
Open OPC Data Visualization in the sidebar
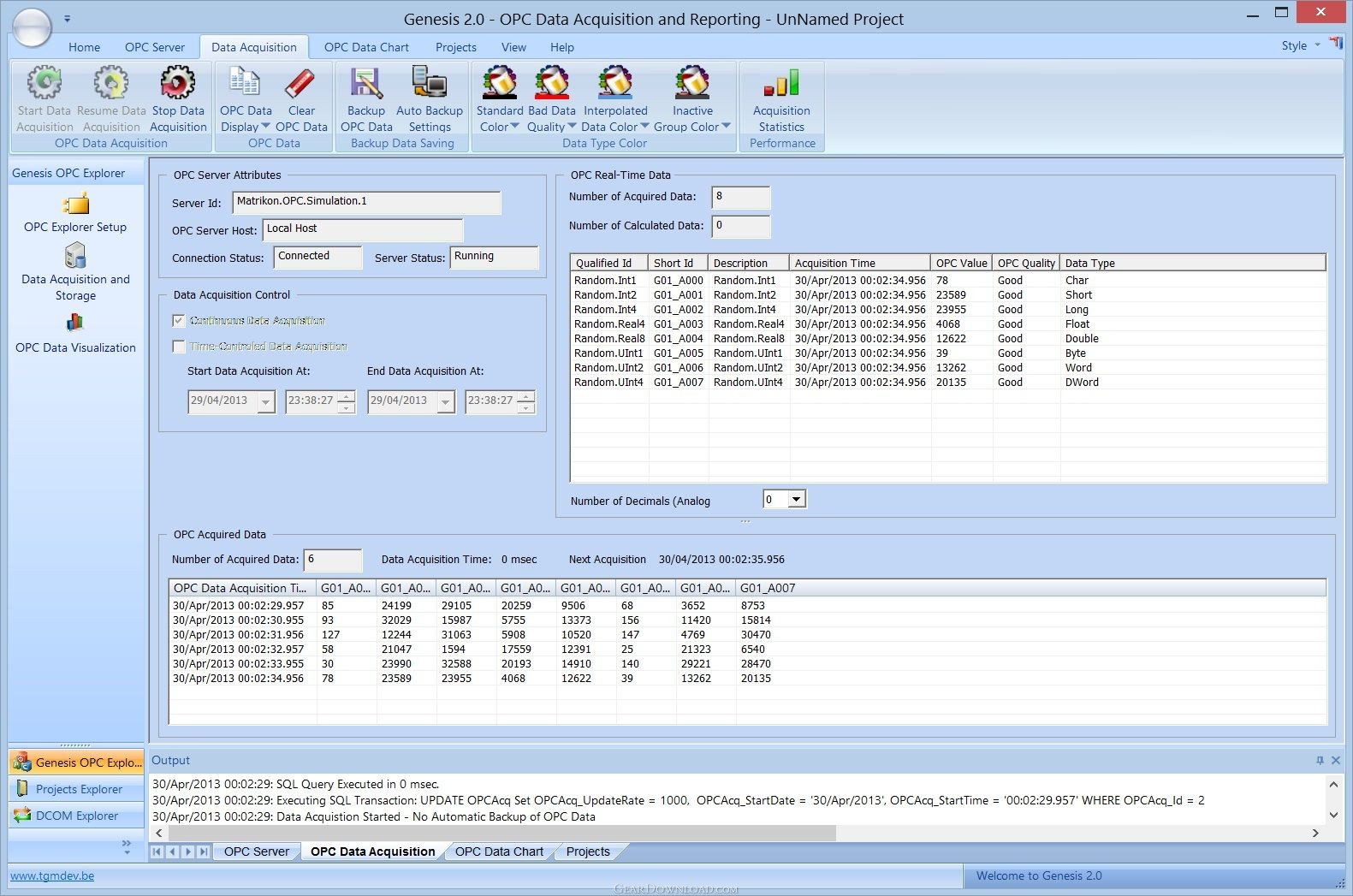[x=75, y=323]
